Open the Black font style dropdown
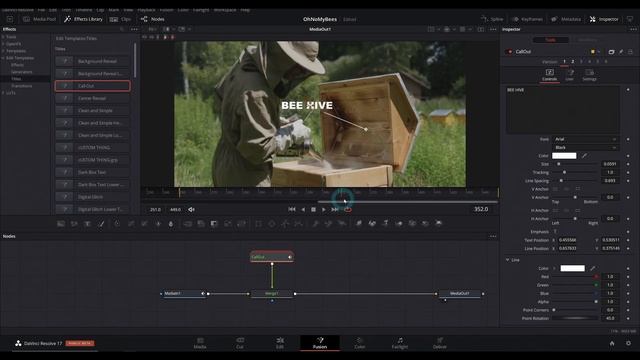Image resolution: width=640 pixels, height=360 pixels. click(x=585, y=147)
